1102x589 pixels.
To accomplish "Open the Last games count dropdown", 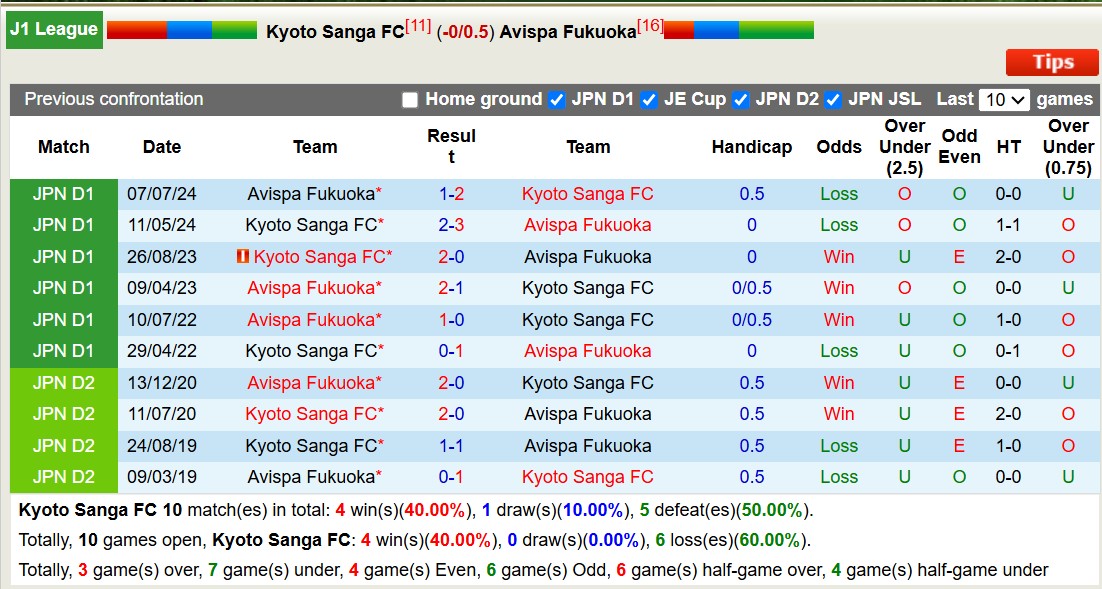I will (1006, 99).
